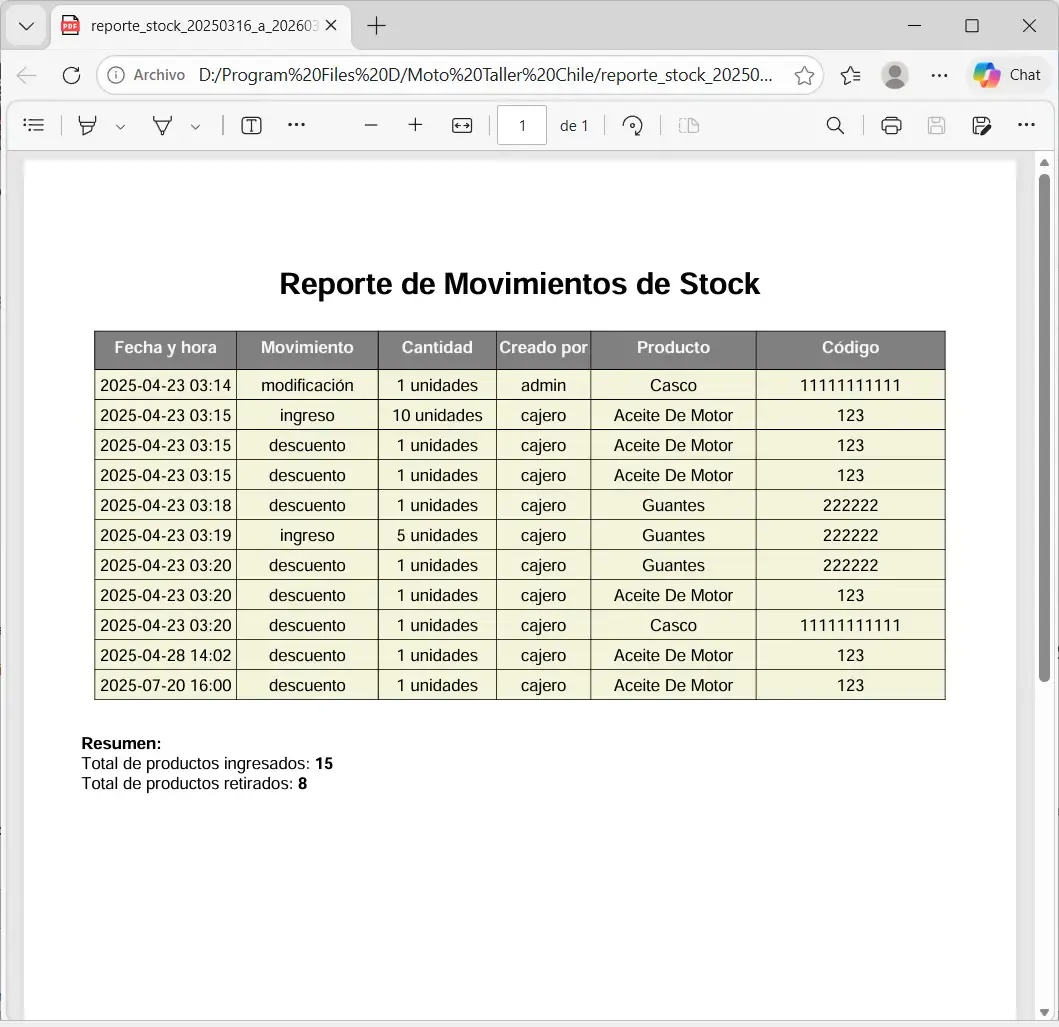The height and width of the screenshot is (1027, 1059).
Task: Click the page number input field
Action: 522,126
